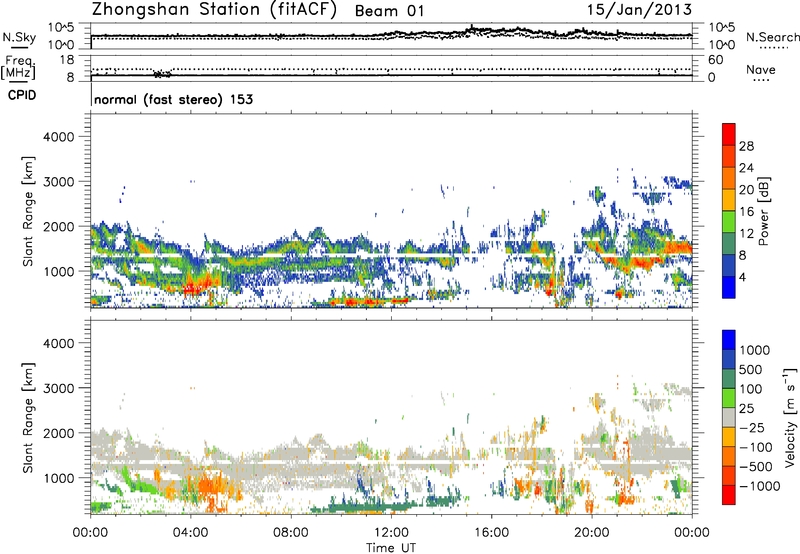Image resolution: width=800 pixels, height=554 pixels.
Task: Pick the yellow 16-20 dB power colorbar segment
Action: [729, 200]
